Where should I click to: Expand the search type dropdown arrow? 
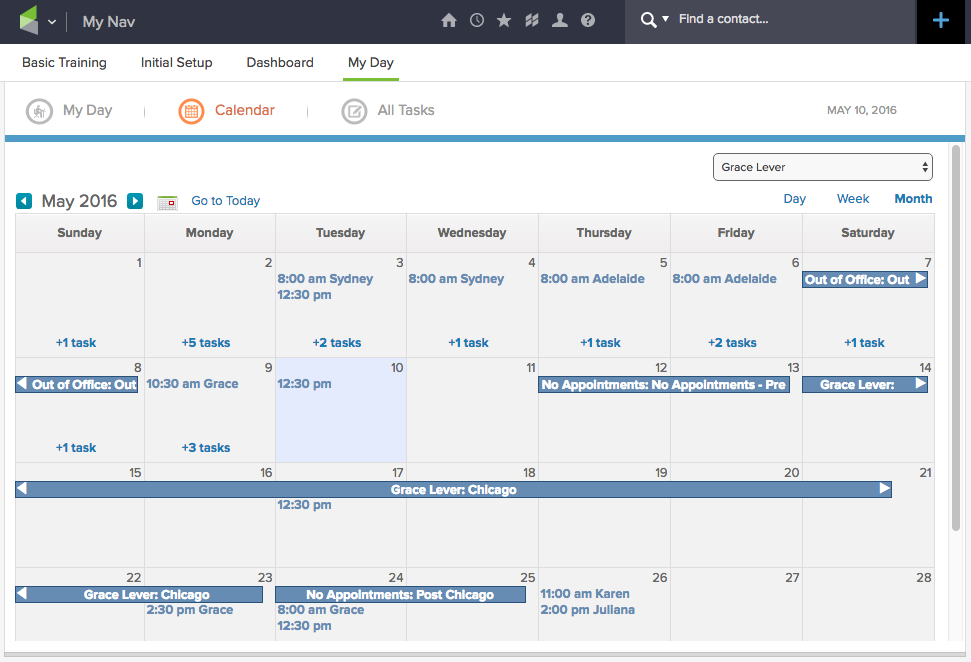pyautogui.click(x=665, y=20)
